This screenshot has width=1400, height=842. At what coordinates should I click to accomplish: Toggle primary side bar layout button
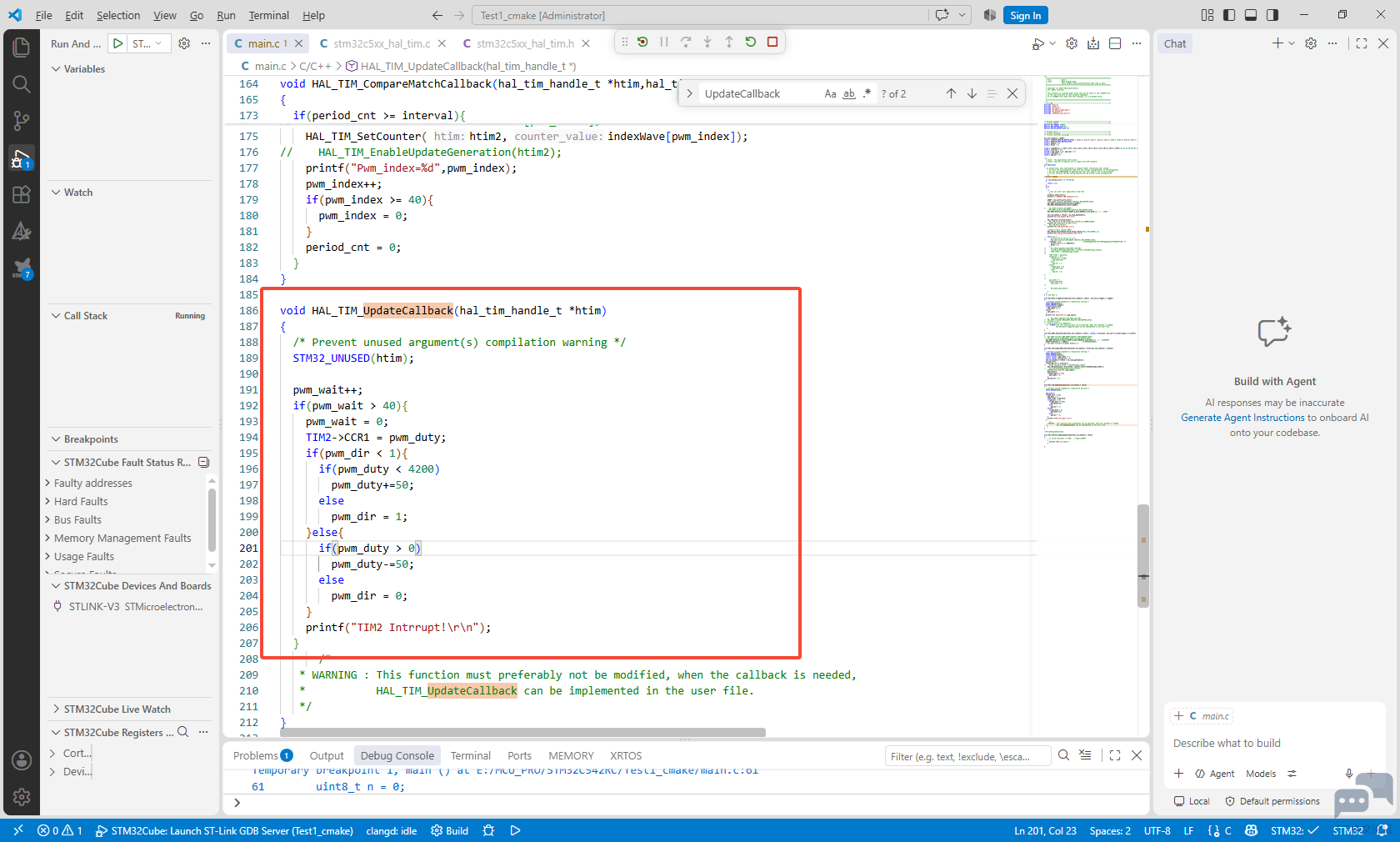(x=1229, y=15)
